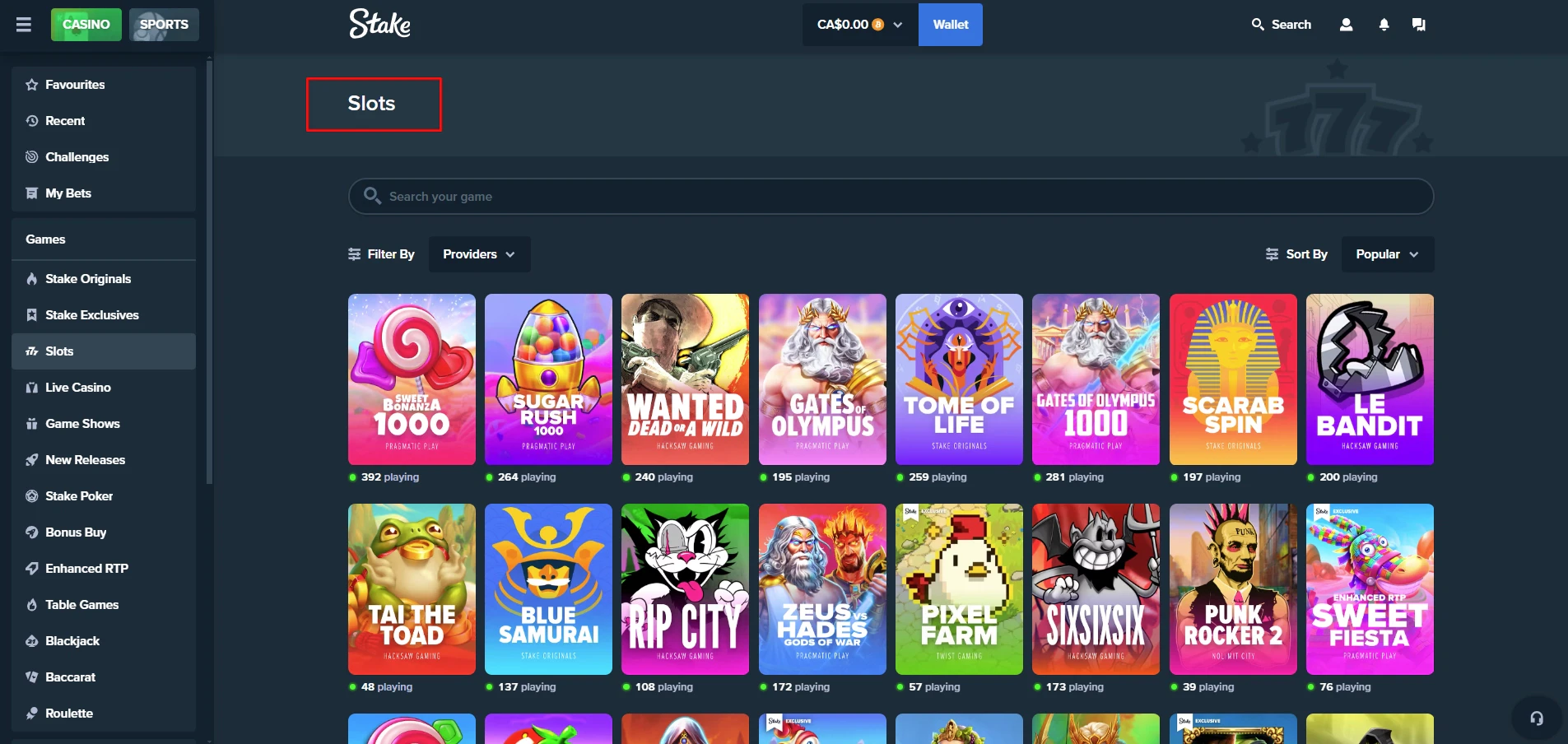Click the Sort By sliders icon
The width and height of the screenshot is (1568, 744).
[x=1272, y=254]
